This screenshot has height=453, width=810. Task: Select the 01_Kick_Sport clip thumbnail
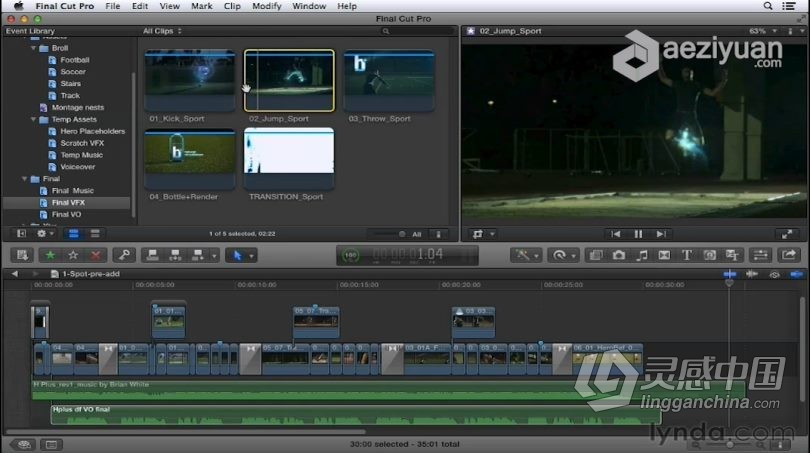[x=190, y=80]
